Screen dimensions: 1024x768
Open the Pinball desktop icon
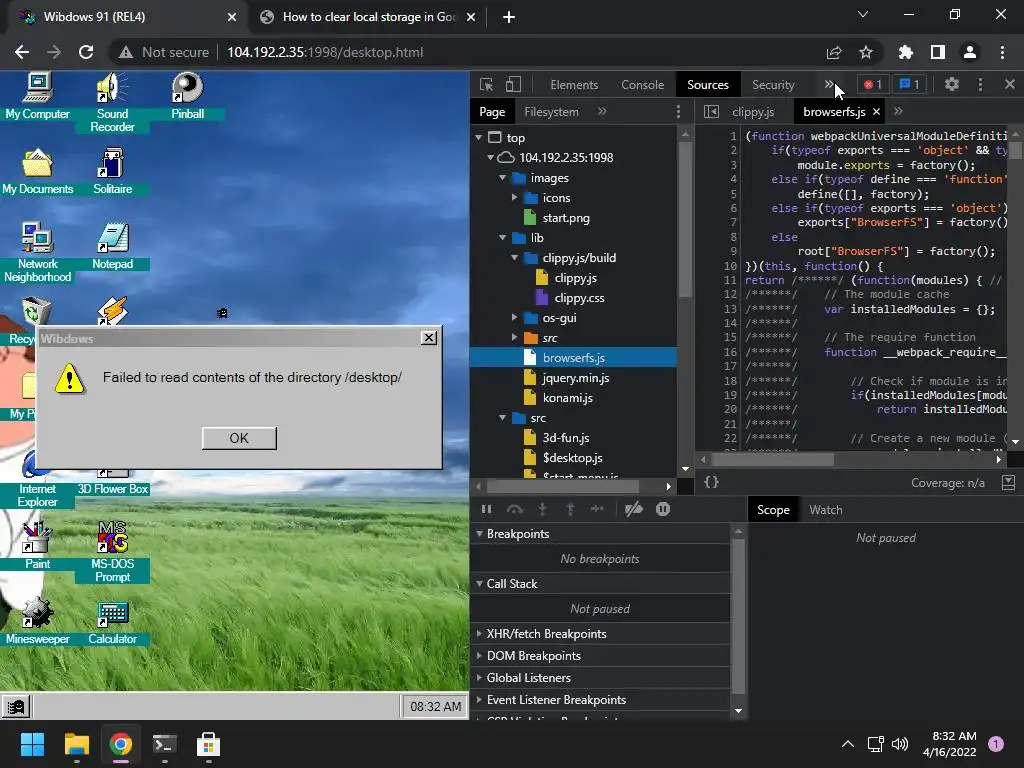(187, 96)
